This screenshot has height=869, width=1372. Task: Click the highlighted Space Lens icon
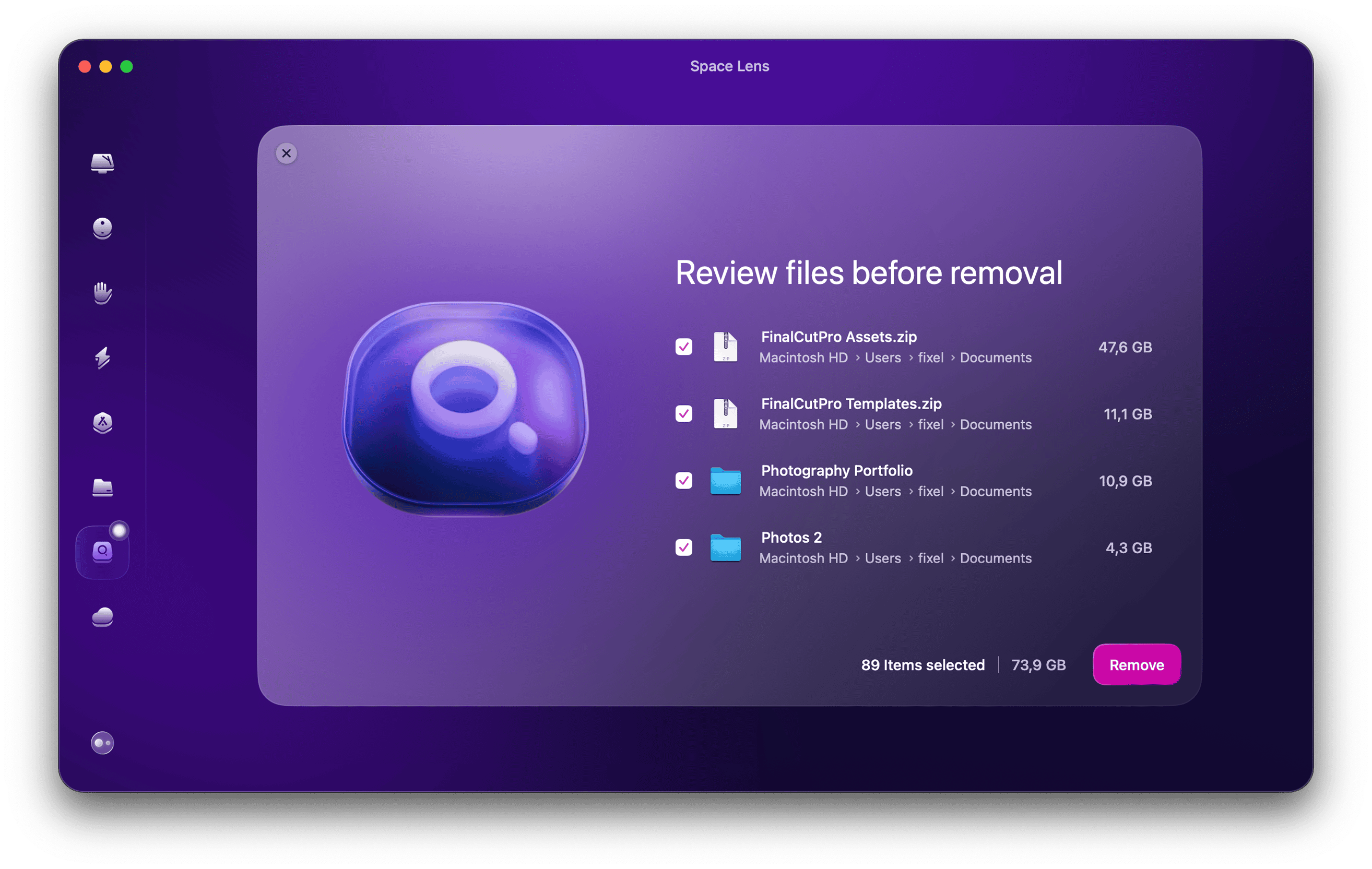[x=101, y=550]
